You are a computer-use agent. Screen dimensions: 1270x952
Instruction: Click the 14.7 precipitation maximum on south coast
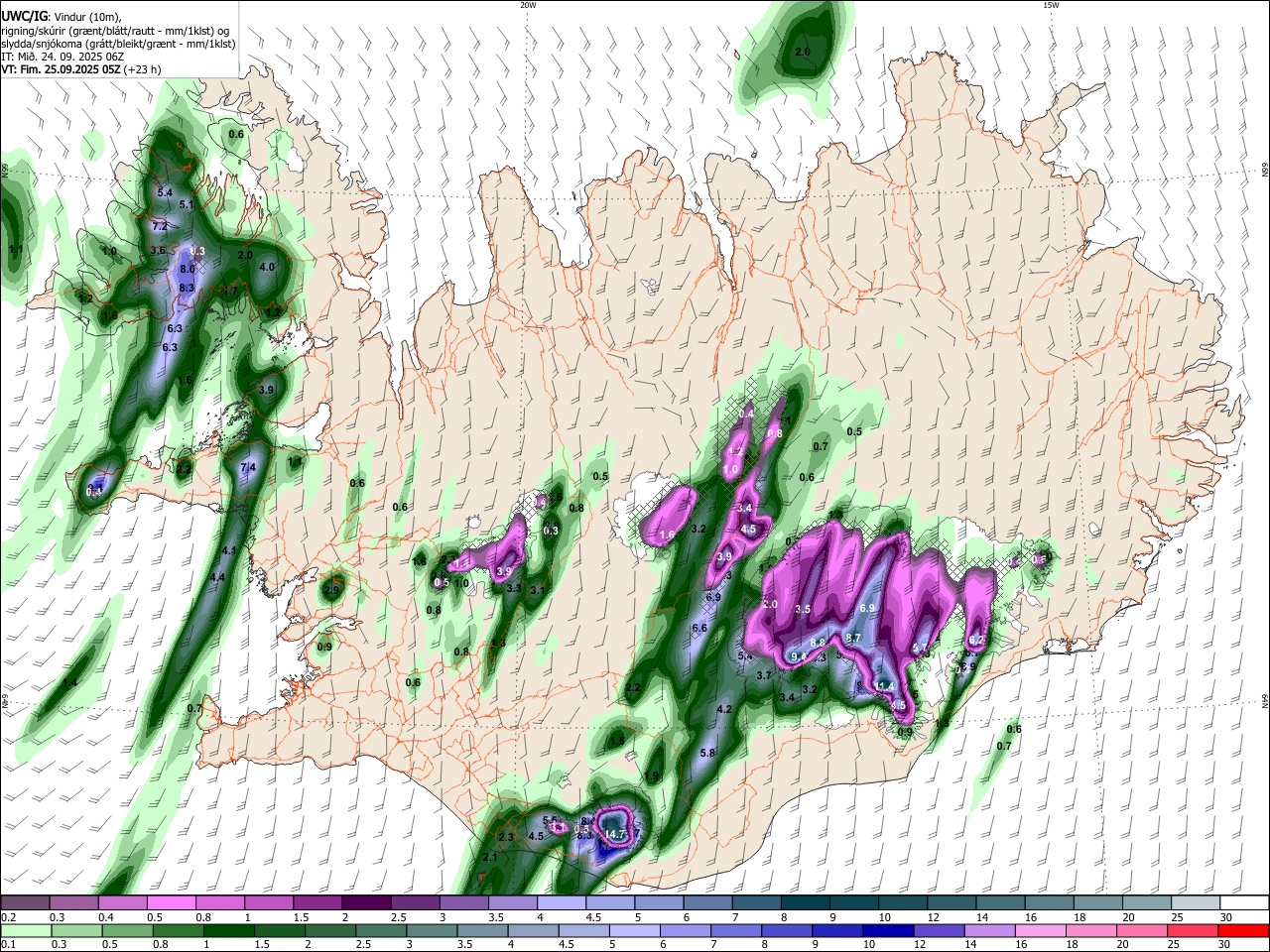617,835
